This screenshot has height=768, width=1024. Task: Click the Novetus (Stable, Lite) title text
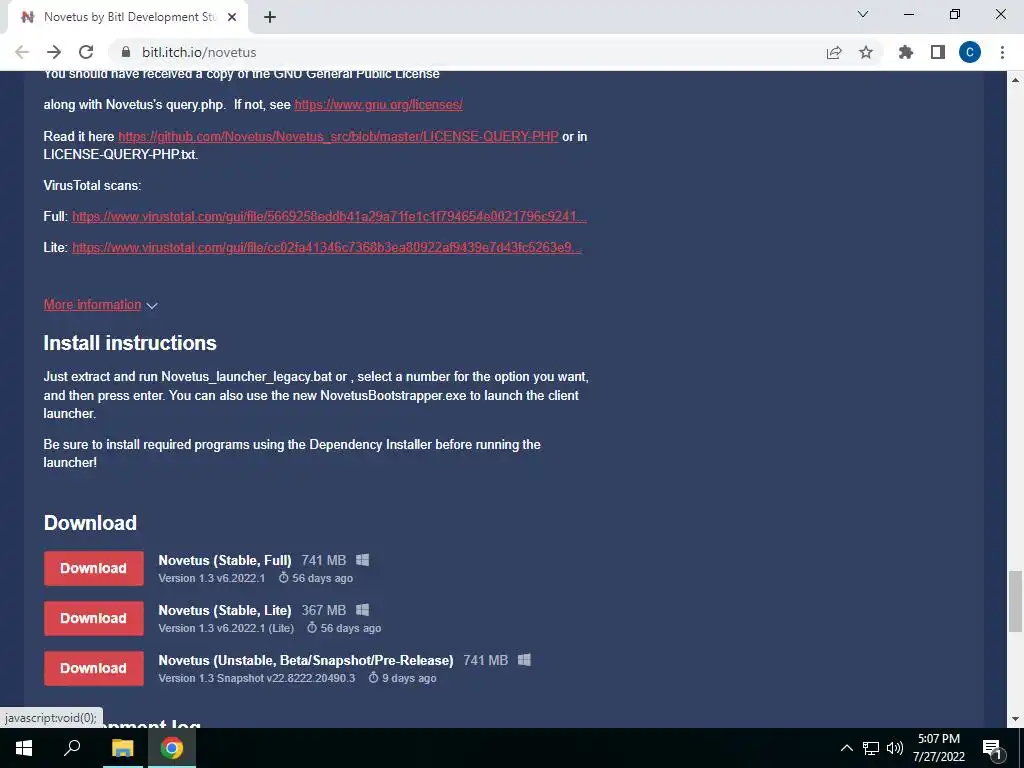click(x=225, y=610)
